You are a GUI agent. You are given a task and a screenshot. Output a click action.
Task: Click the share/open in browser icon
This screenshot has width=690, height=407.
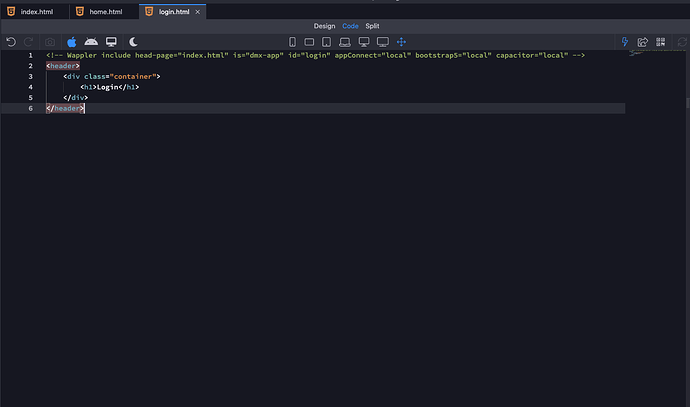pos(642,42)
